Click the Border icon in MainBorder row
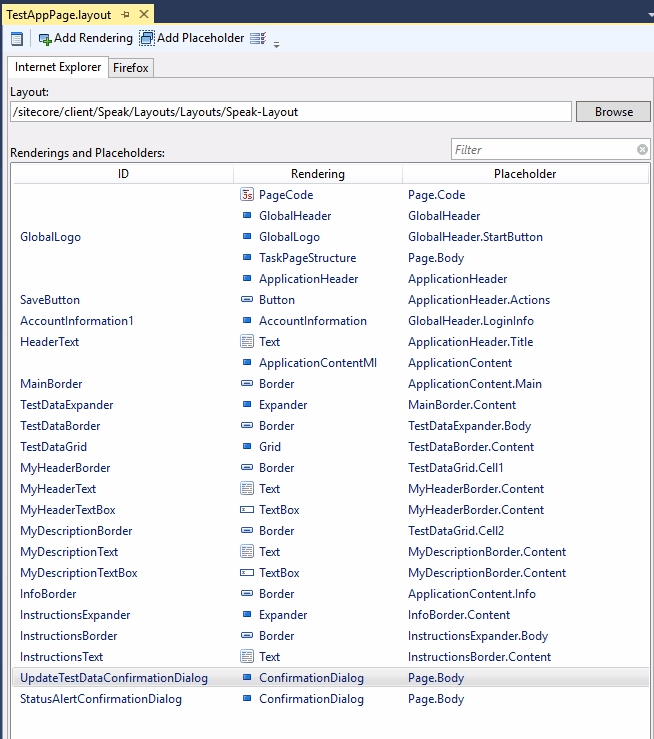This screenshot has width=654, height=739. 247,383
